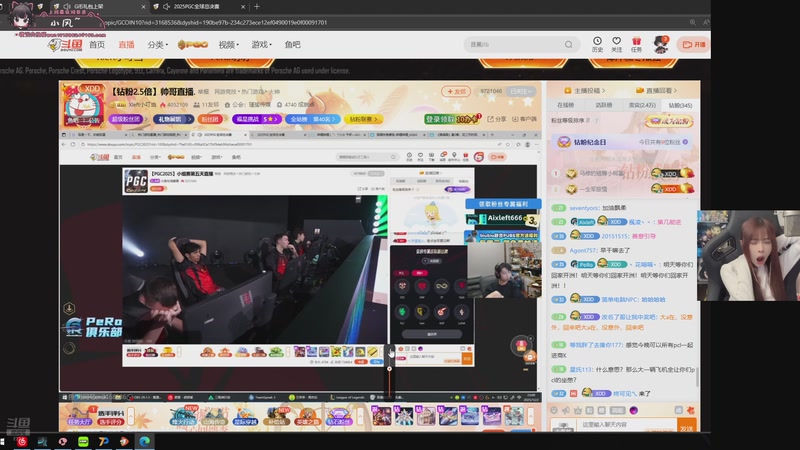Expand the gift list arrow
Image resolution: width=800 pixels, height=450 pixels.
pos(531,416)
